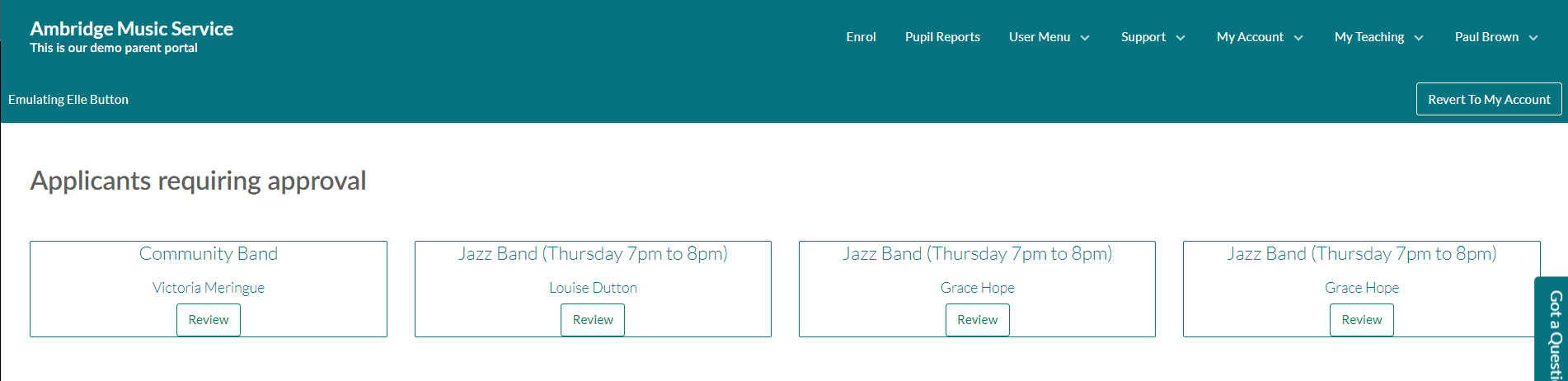The width and height of the screenshot is (1568, 381).
Task: Open Pupil Reports from navigation
Action: tap(942, 37)
